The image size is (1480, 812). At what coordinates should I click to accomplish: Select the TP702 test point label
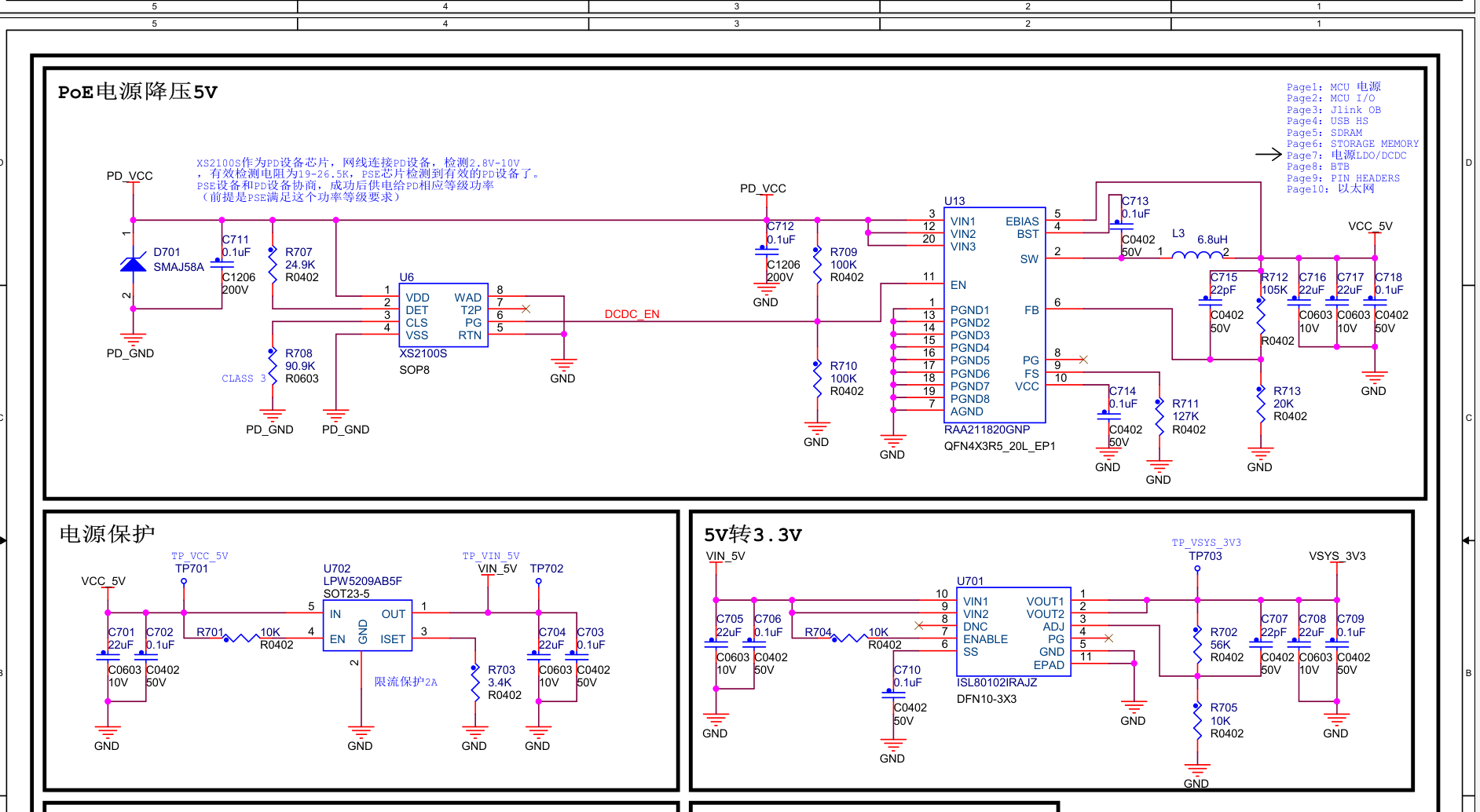click(x=546, y=569)
